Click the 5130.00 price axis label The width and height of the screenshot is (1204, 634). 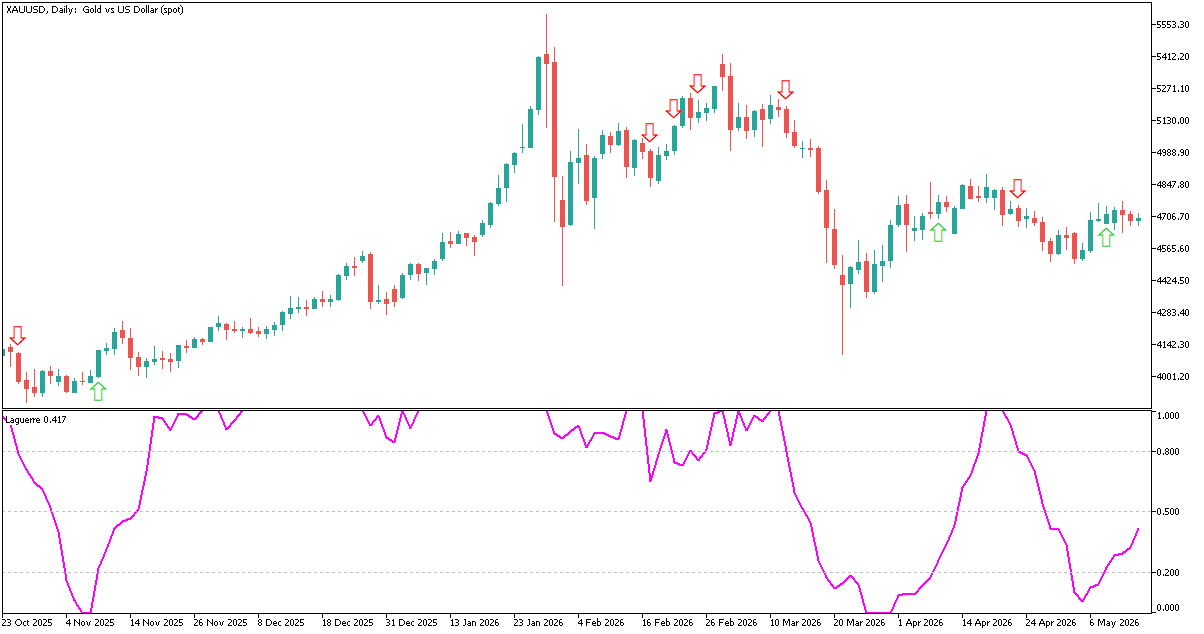point(1174,121)
